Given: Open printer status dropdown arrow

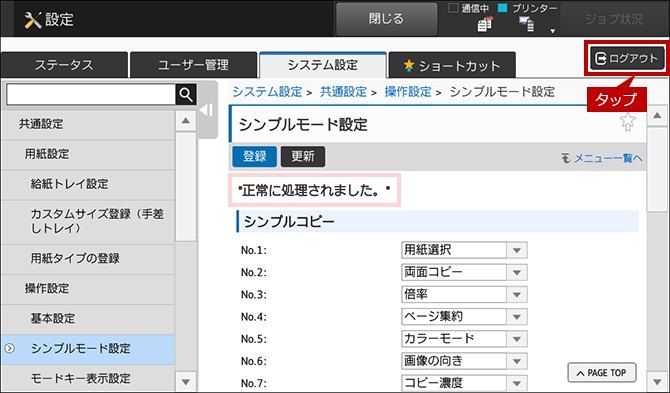Looking at the screenshot, I should coord(552,31).
